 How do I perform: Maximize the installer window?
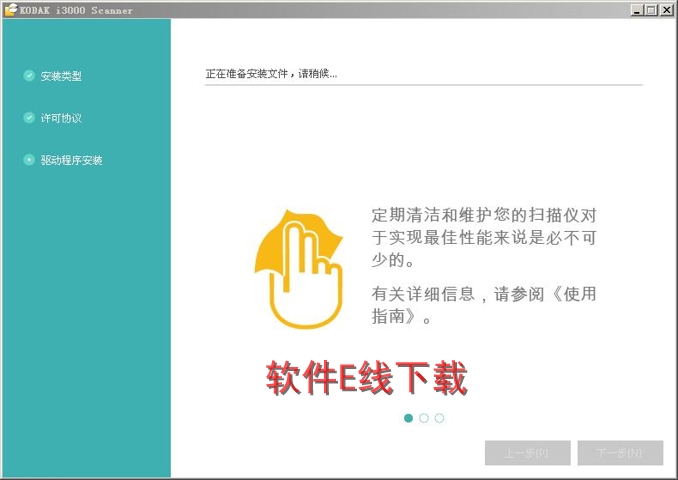(x=651, y=9)
